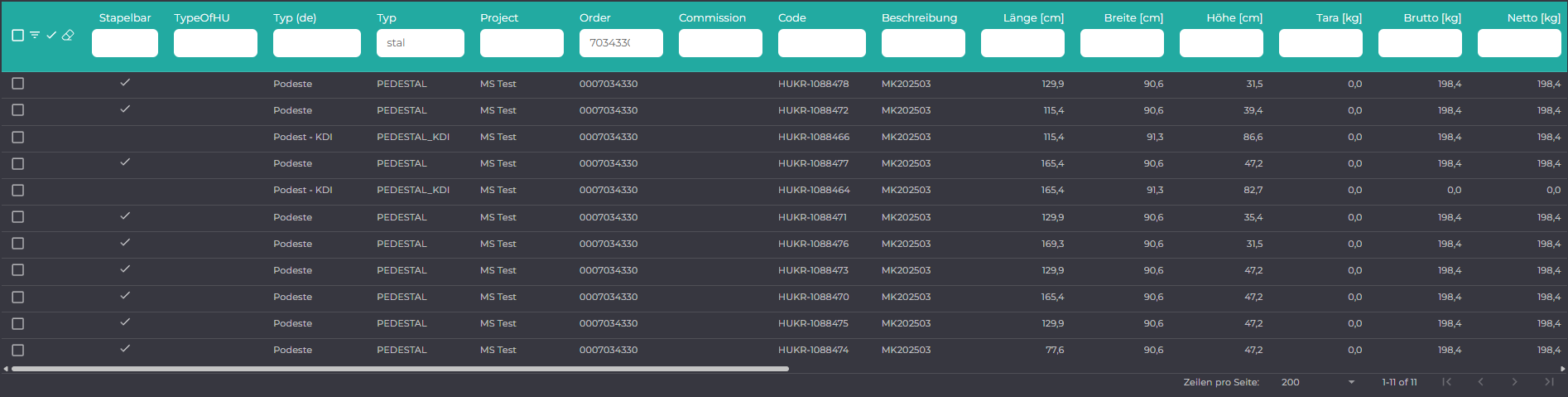Click the scroll-left arrow of horizontal scrollbar
Image resolution: width=1568 pixels, height=397 pixels.
click(6, 369)
